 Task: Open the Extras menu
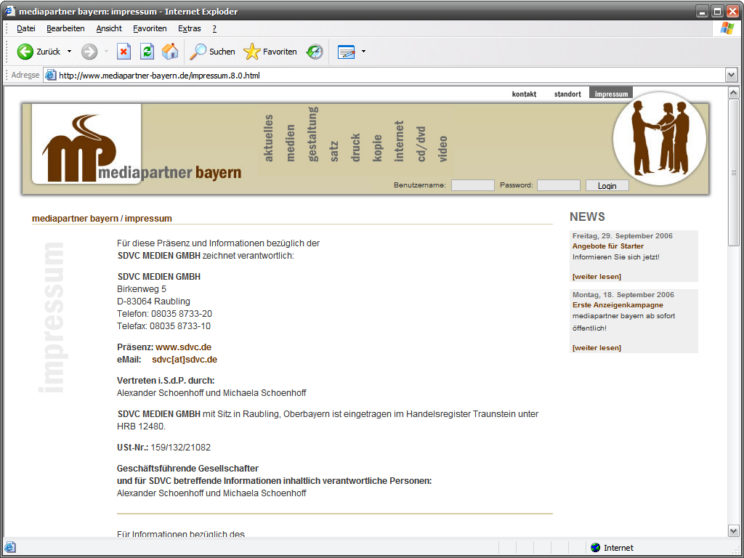189,28
